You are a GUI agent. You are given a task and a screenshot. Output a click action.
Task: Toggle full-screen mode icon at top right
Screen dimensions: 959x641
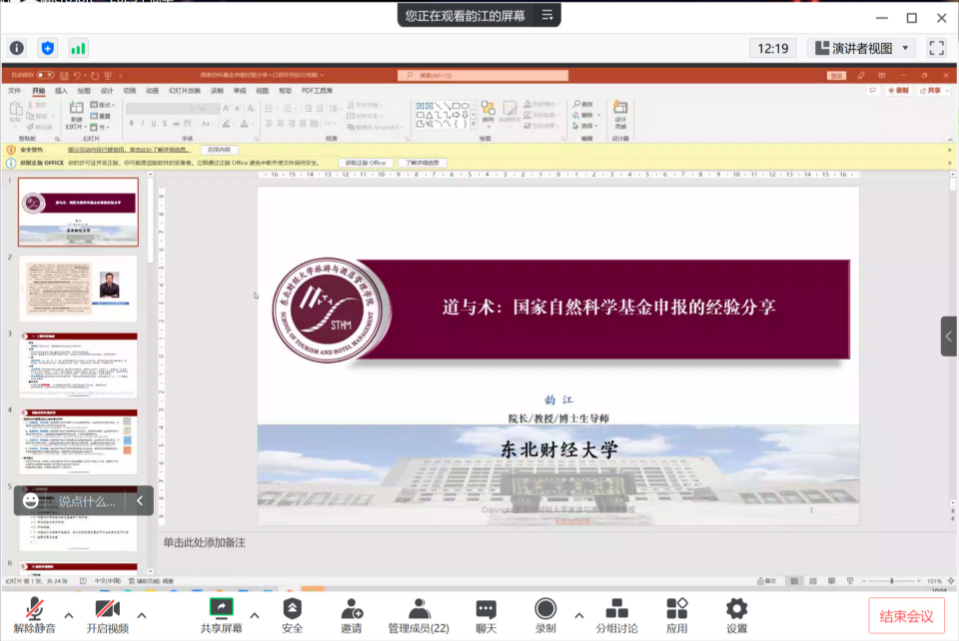pos(936,48)
